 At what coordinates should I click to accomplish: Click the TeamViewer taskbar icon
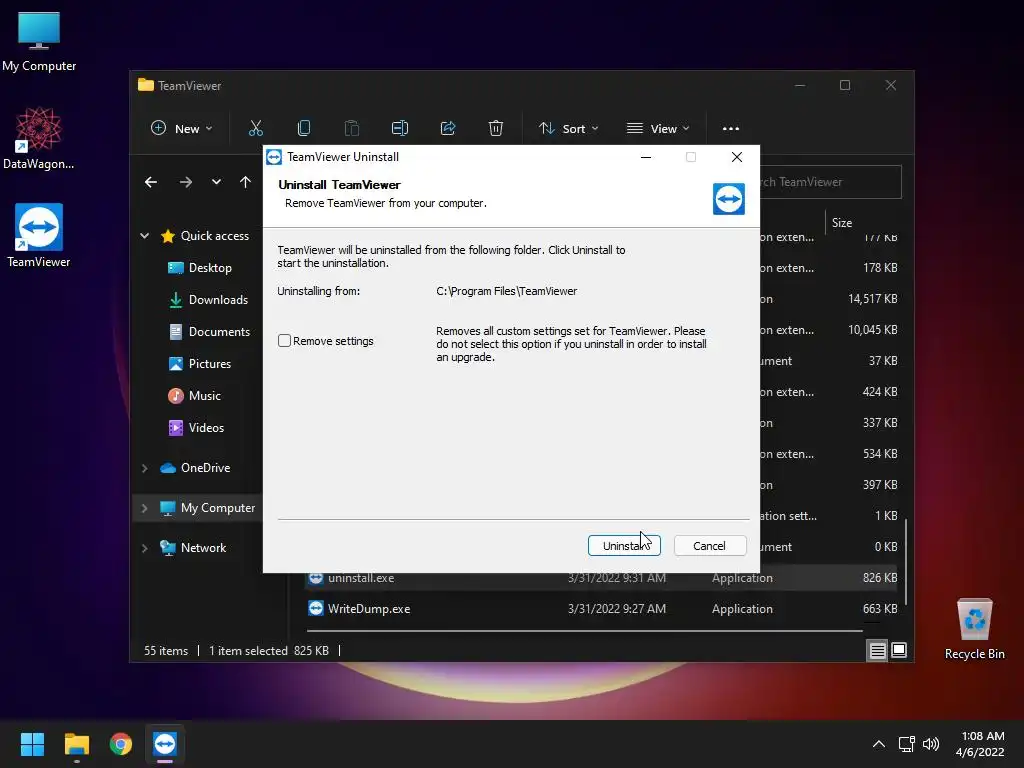click(165, 744)
